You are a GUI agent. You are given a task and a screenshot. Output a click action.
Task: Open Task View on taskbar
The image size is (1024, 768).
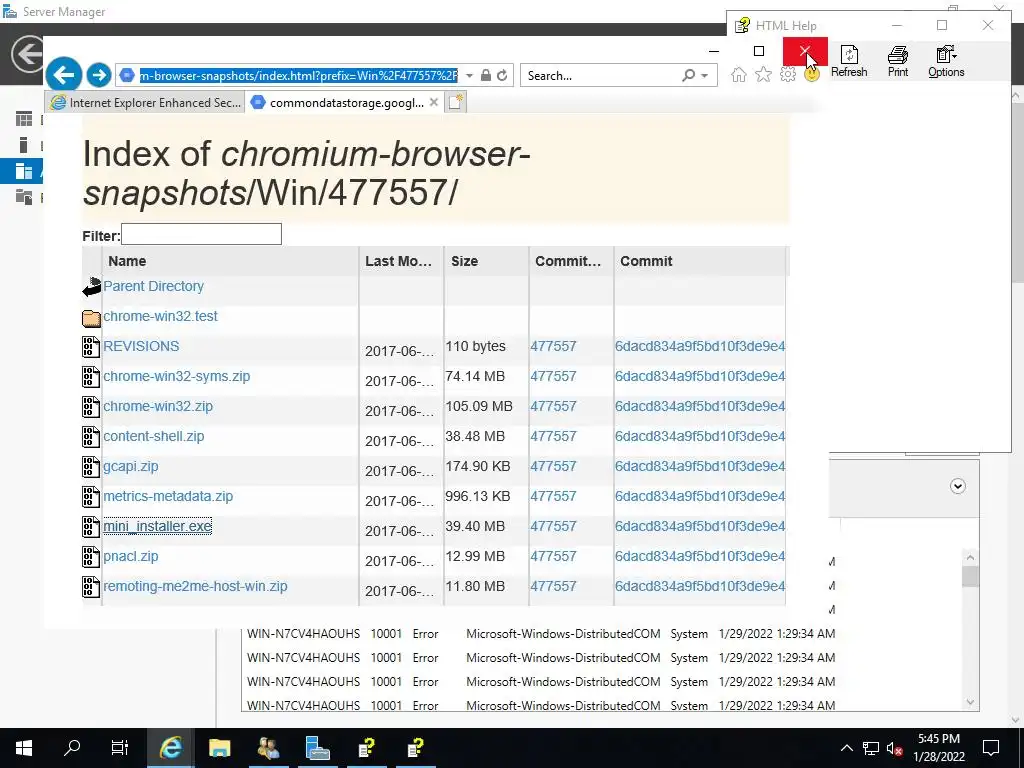pyautogui.click(x=120, y=748)
